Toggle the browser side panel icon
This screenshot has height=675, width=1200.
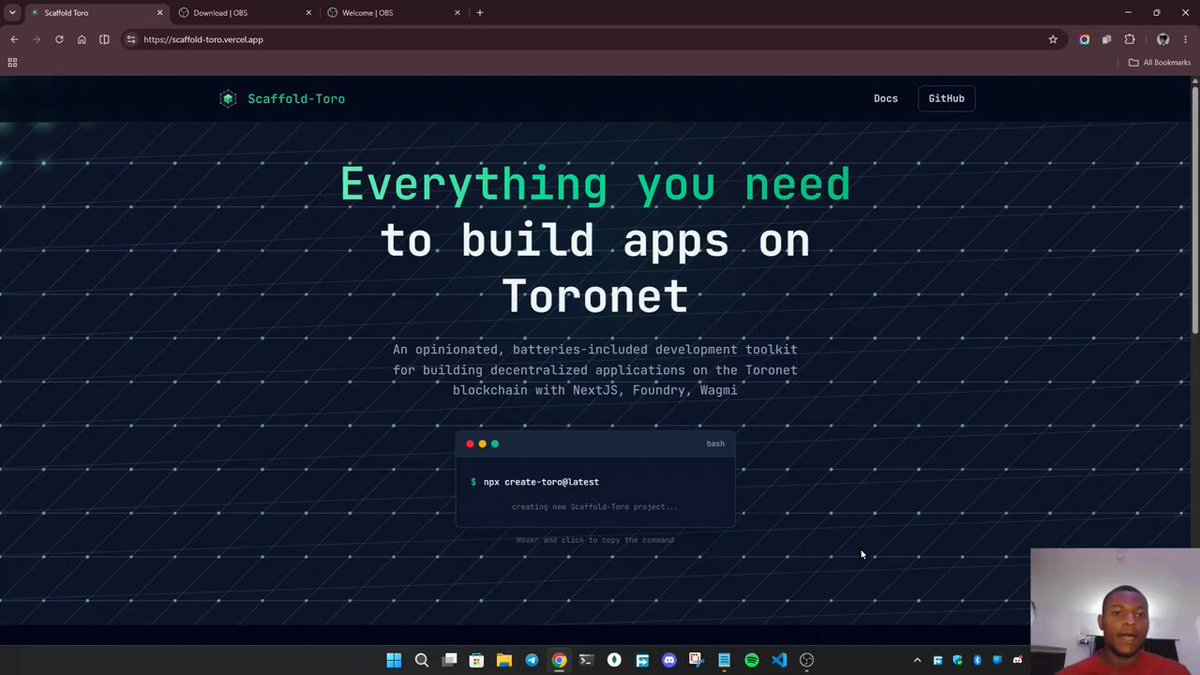(x=104, y=39)
